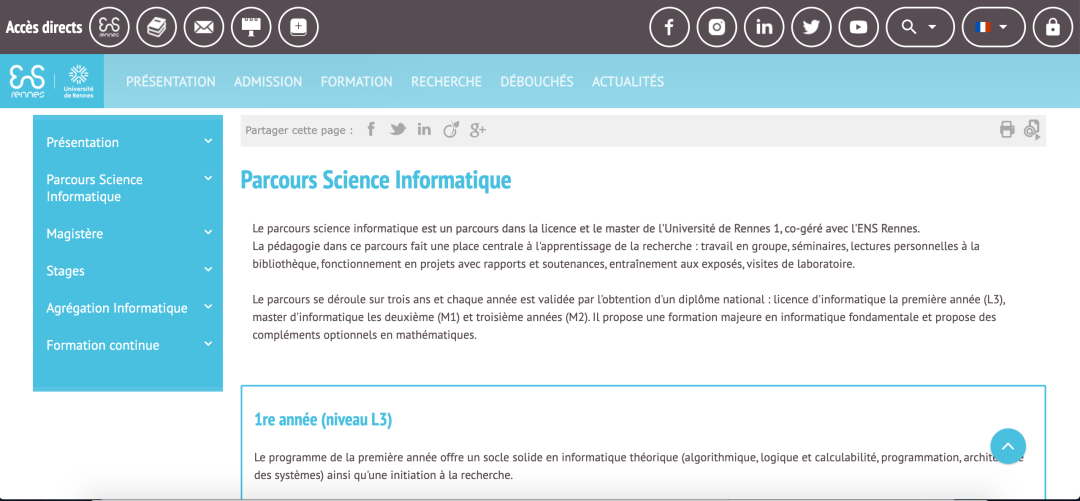Screen dimensions: 1080x501
Task: Share this page on Facebook
Action: click(371, 129)
